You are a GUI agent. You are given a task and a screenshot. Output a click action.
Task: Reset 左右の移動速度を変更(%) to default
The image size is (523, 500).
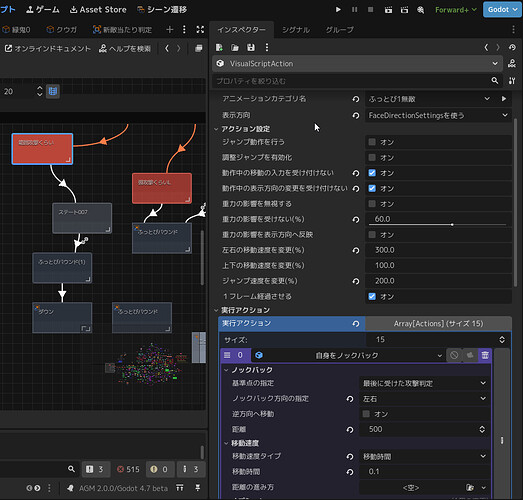(x=356, y=251)
